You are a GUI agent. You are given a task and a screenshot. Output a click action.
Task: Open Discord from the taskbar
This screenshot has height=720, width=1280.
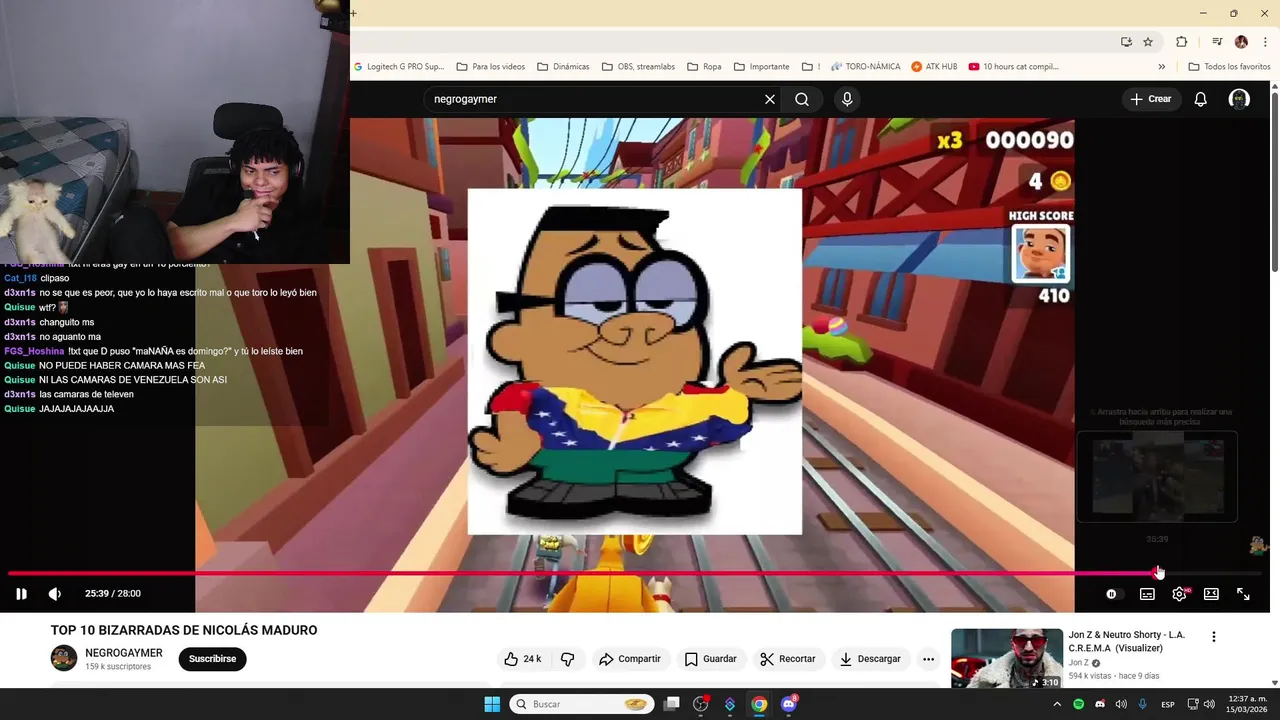point(789,704)
